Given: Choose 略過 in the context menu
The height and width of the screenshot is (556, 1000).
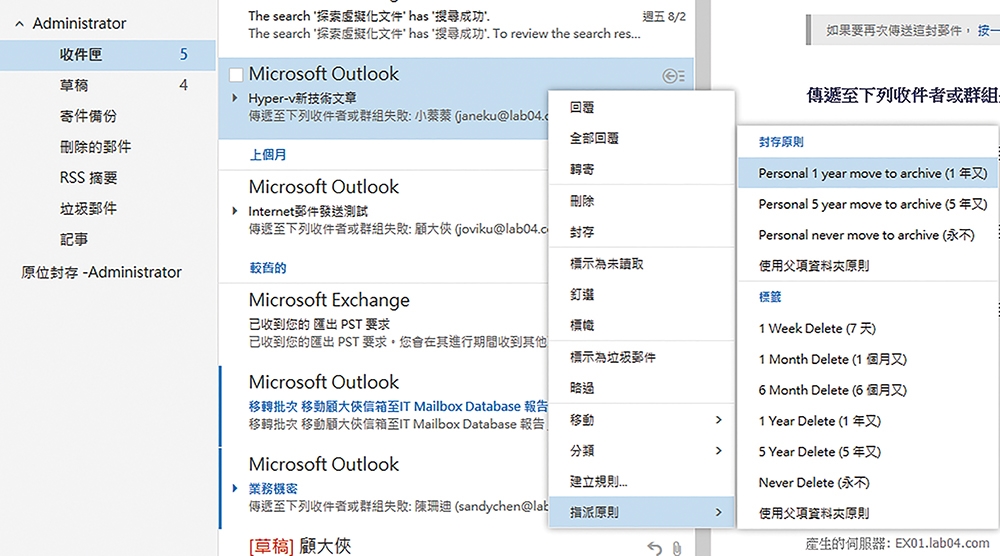Looking at the screenshot, I should 642,388.
